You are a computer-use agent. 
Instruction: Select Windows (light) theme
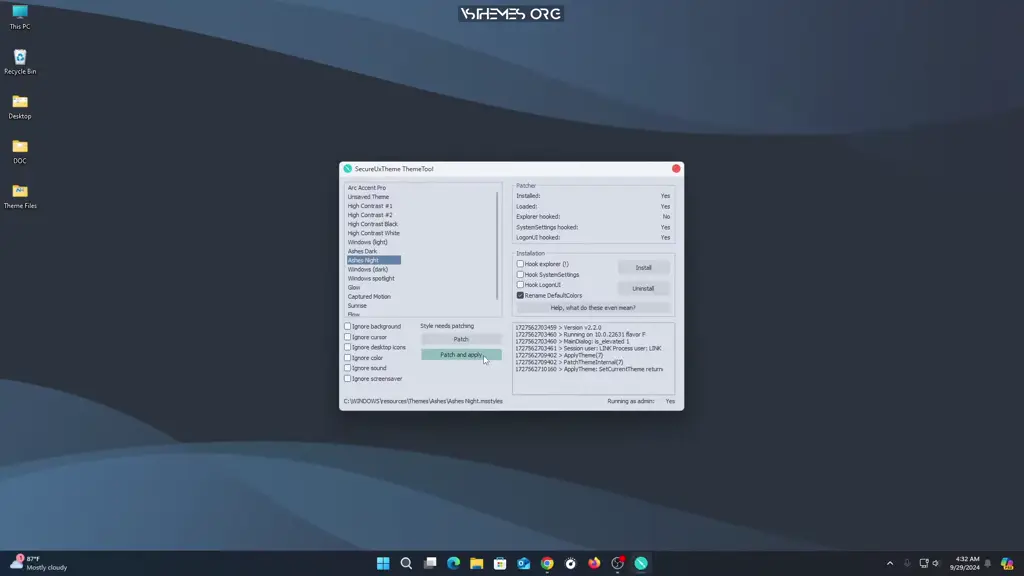[x=367, y=242]
